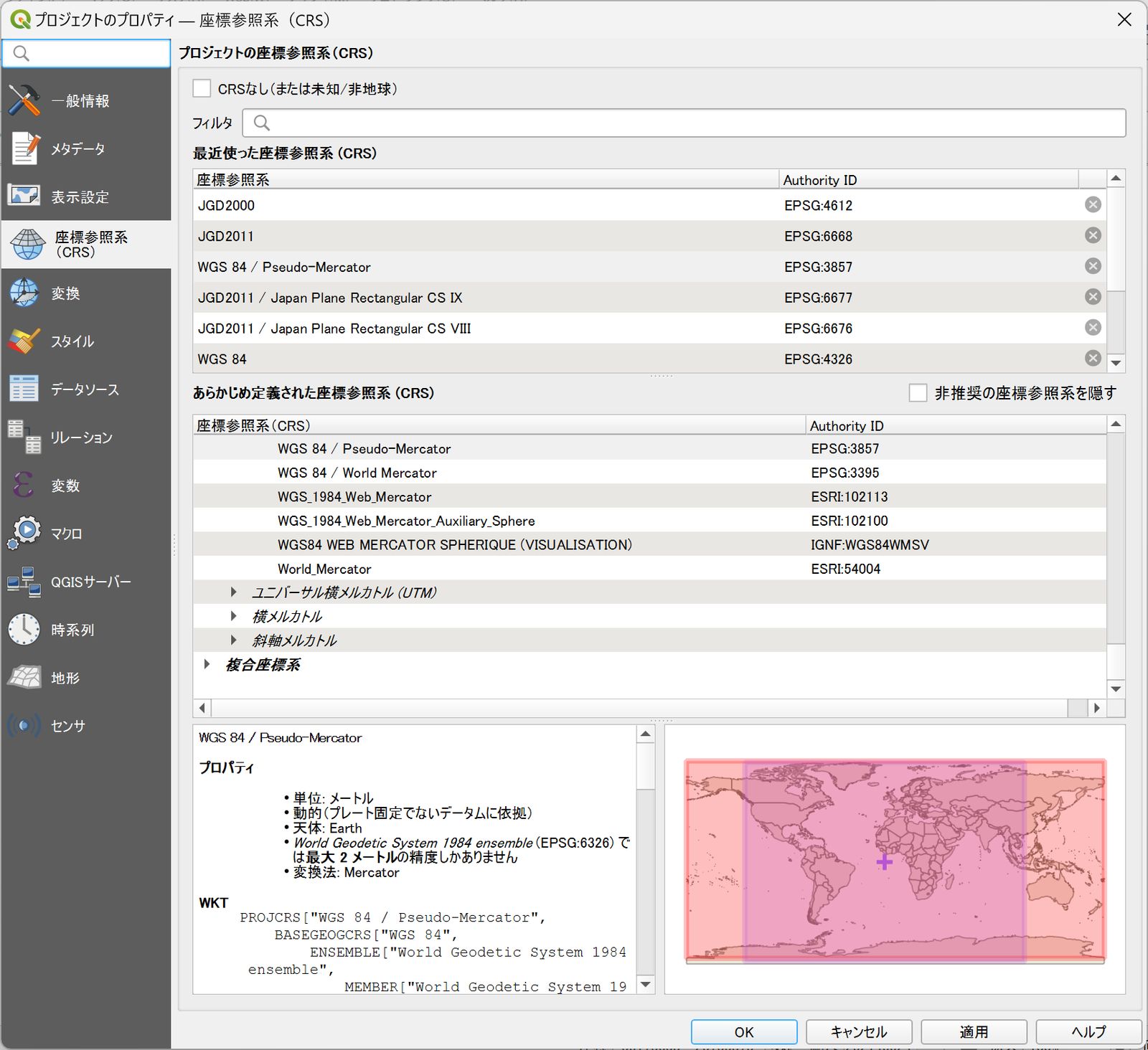Toggle 非推奨の座標参照系を隠す checkbox
This screenshot has width=1148, height=1050.
click(x=918, y=393)
